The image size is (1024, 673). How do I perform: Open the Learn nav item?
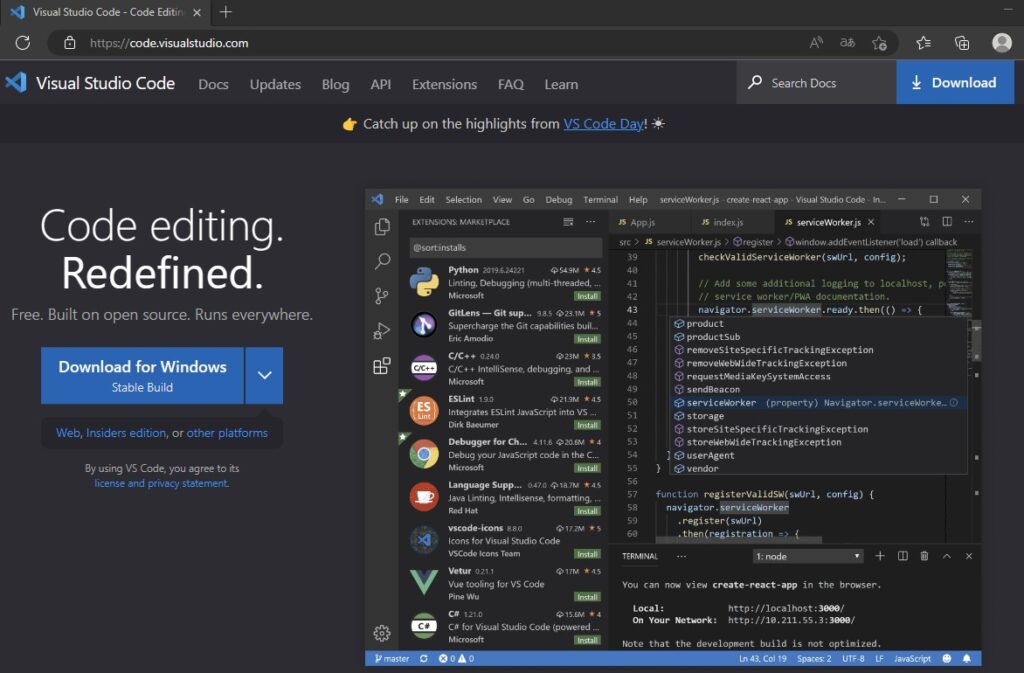click(561, 84)
